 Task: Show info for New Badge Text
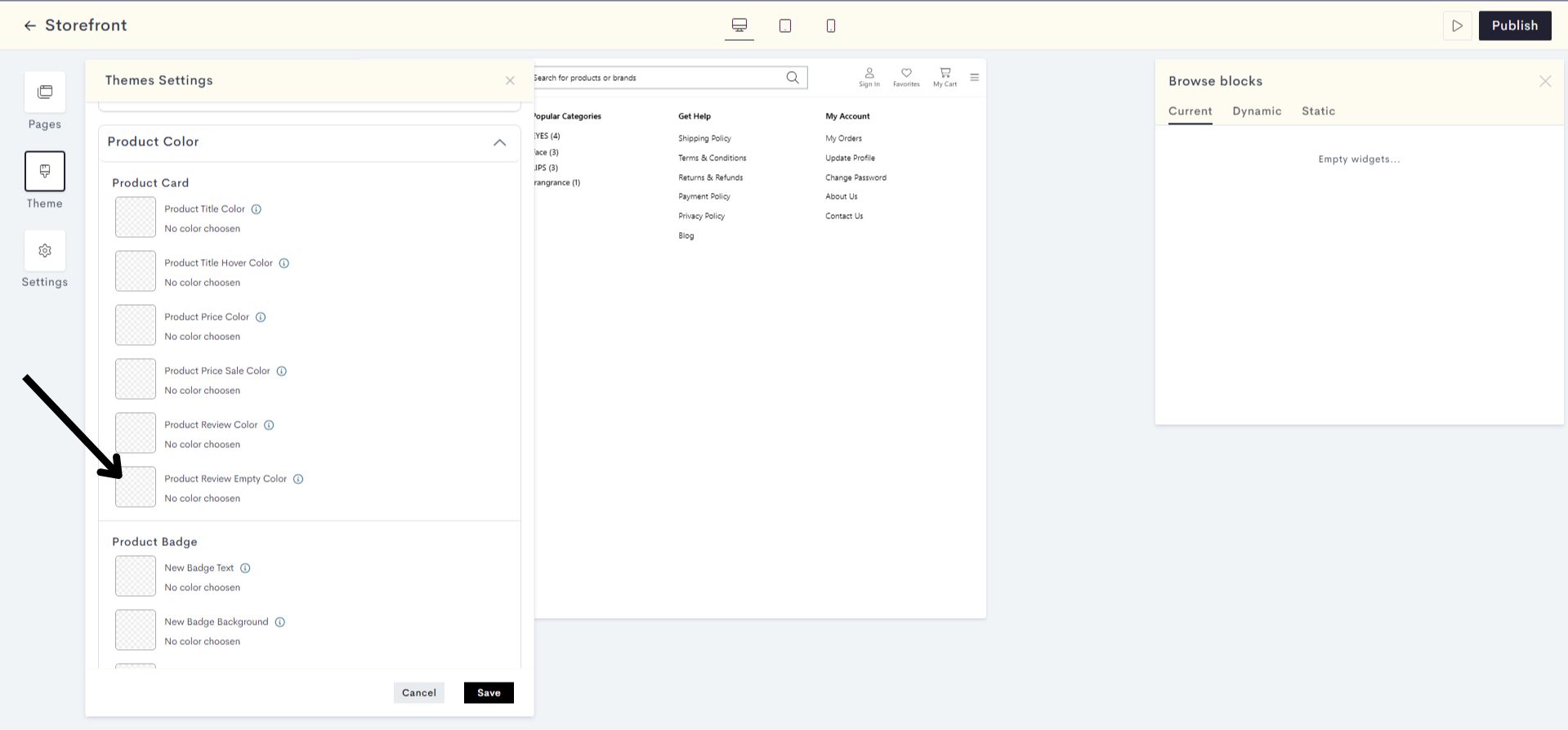245,568
